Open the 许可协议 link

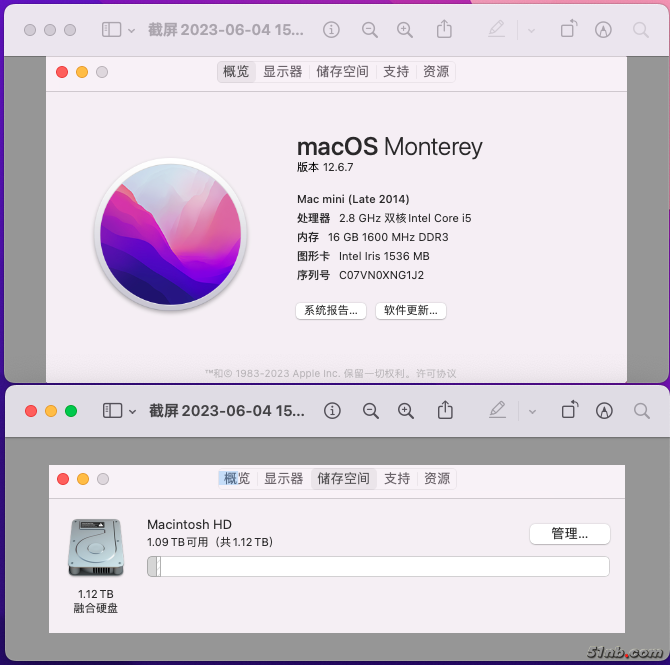(436, 374)
